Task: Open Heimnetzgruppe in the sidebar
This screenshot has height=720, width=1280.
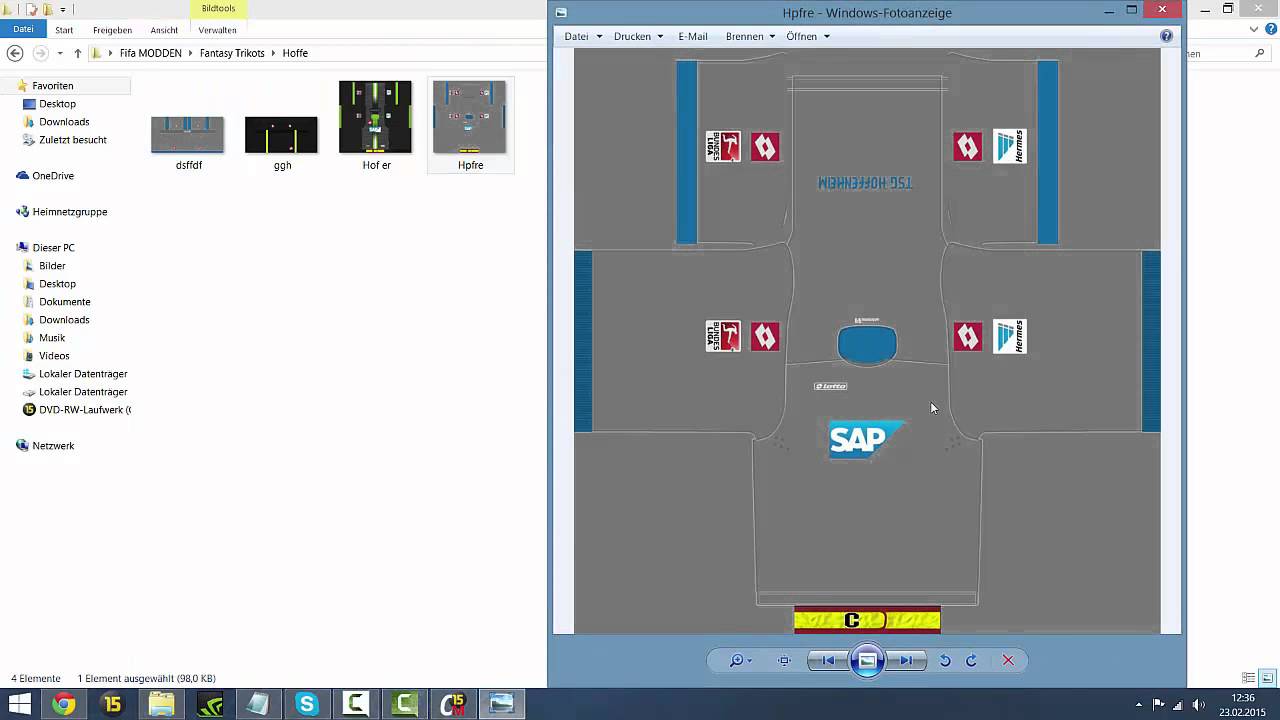Action: (69, 212)
